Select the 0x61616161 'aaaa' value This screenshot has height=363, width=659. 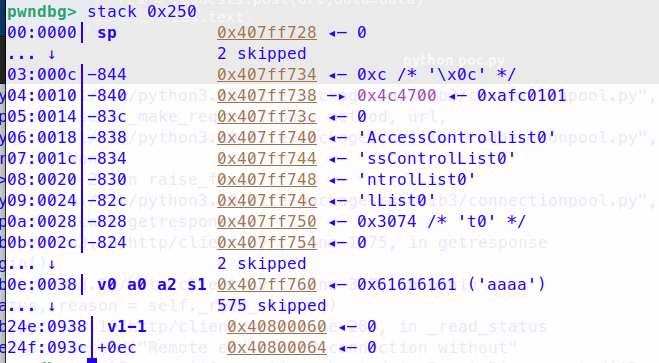tap(451, 285)
